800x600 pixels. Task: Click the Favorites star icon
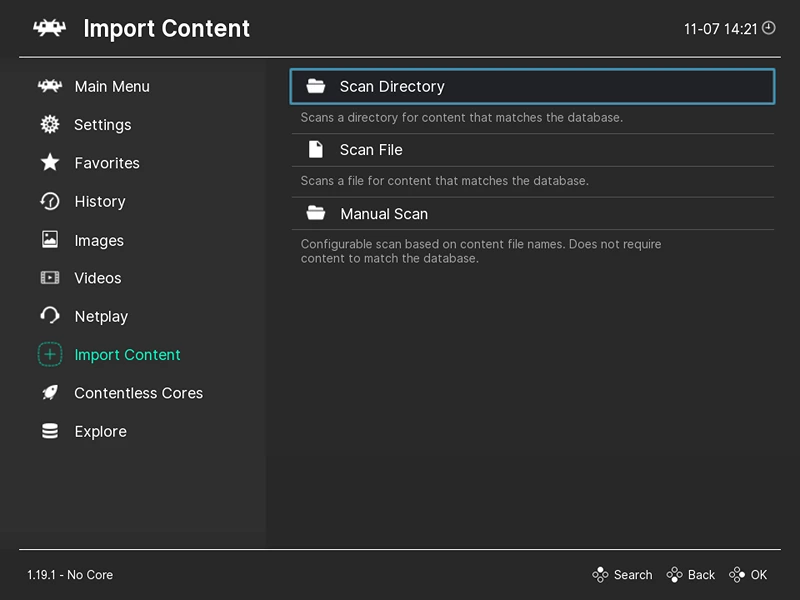(x=49, y=162)
